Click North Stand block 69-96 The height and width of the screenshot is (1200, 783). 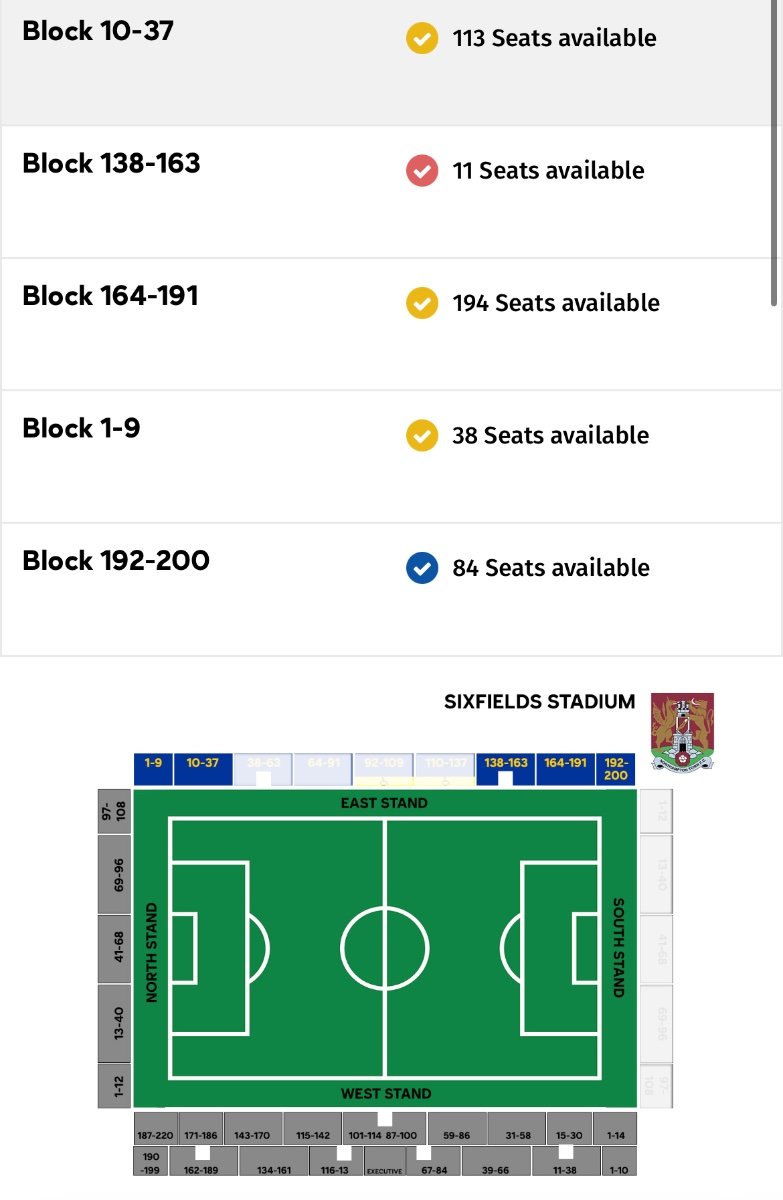point(115,874)
